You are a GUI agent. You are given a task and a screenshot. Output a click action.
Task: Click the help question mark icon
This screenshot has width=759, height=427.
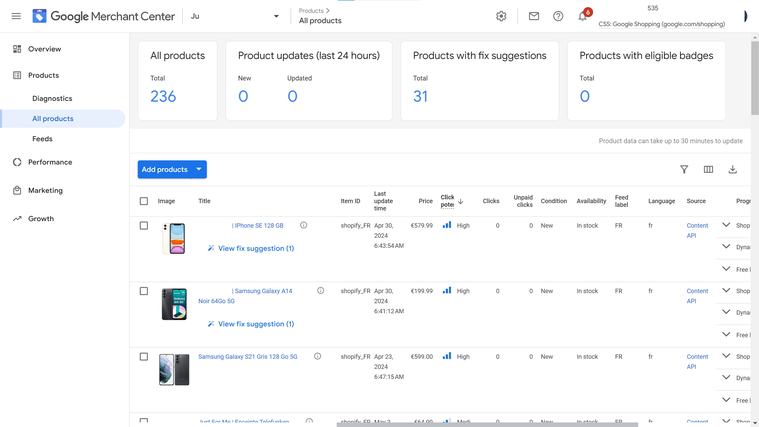pyautogui.click(x=558, y=16)
